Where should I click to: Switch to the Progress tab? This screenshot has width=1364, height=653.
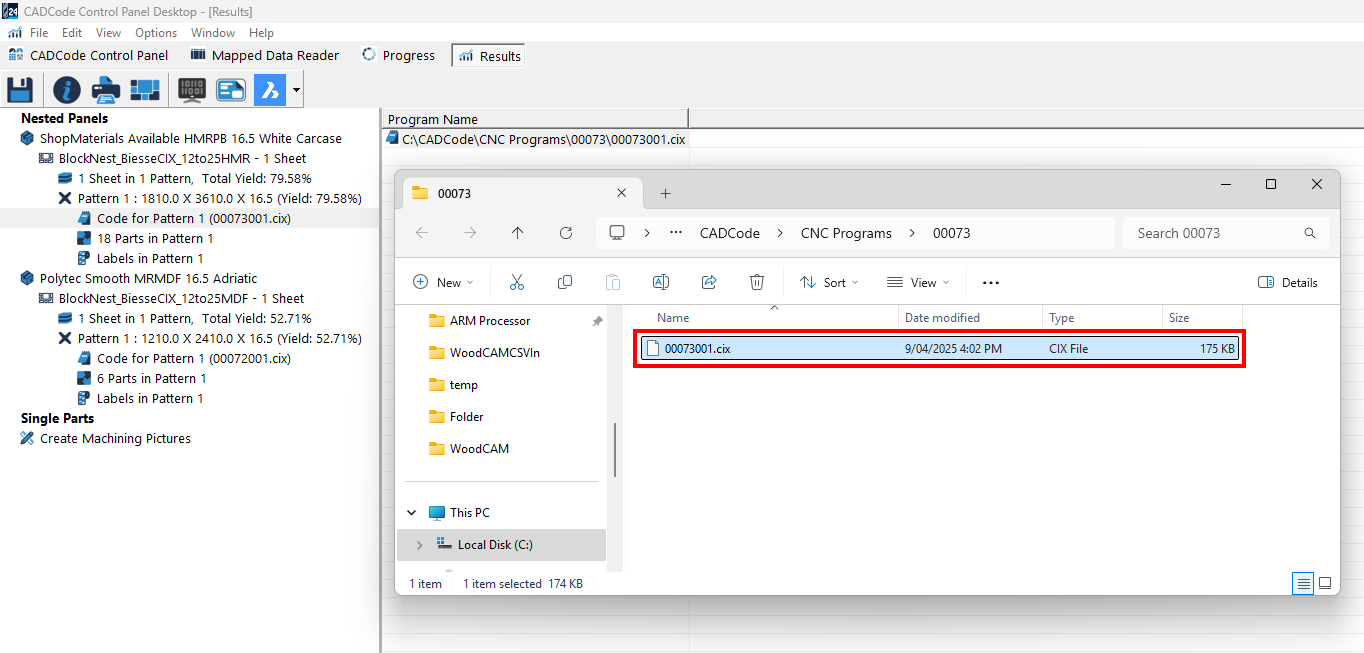pos(398,56)
